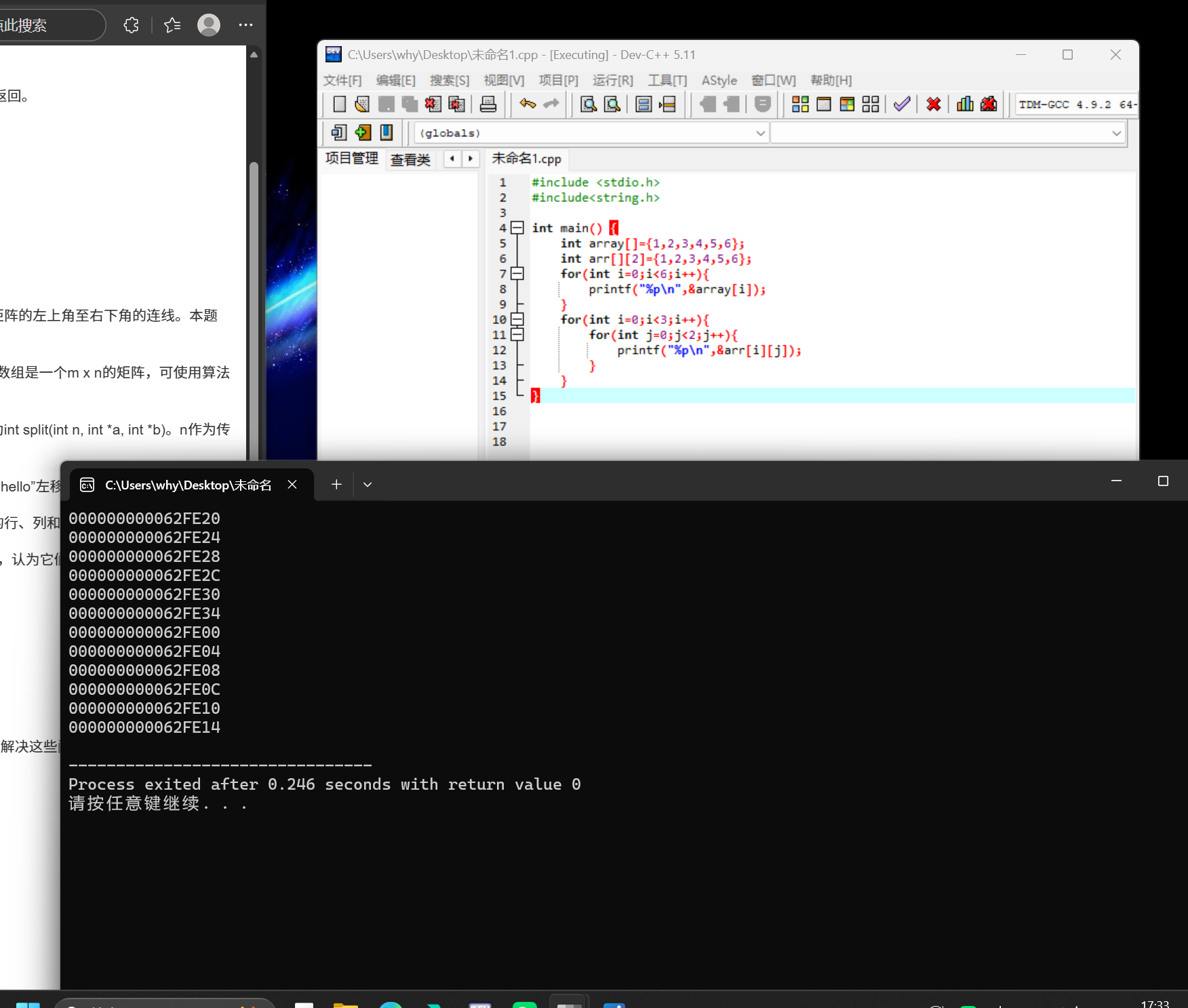
Task: Click the Profile analysis bar chart icon
Action: pyautogui.click(x=965, y=104)
